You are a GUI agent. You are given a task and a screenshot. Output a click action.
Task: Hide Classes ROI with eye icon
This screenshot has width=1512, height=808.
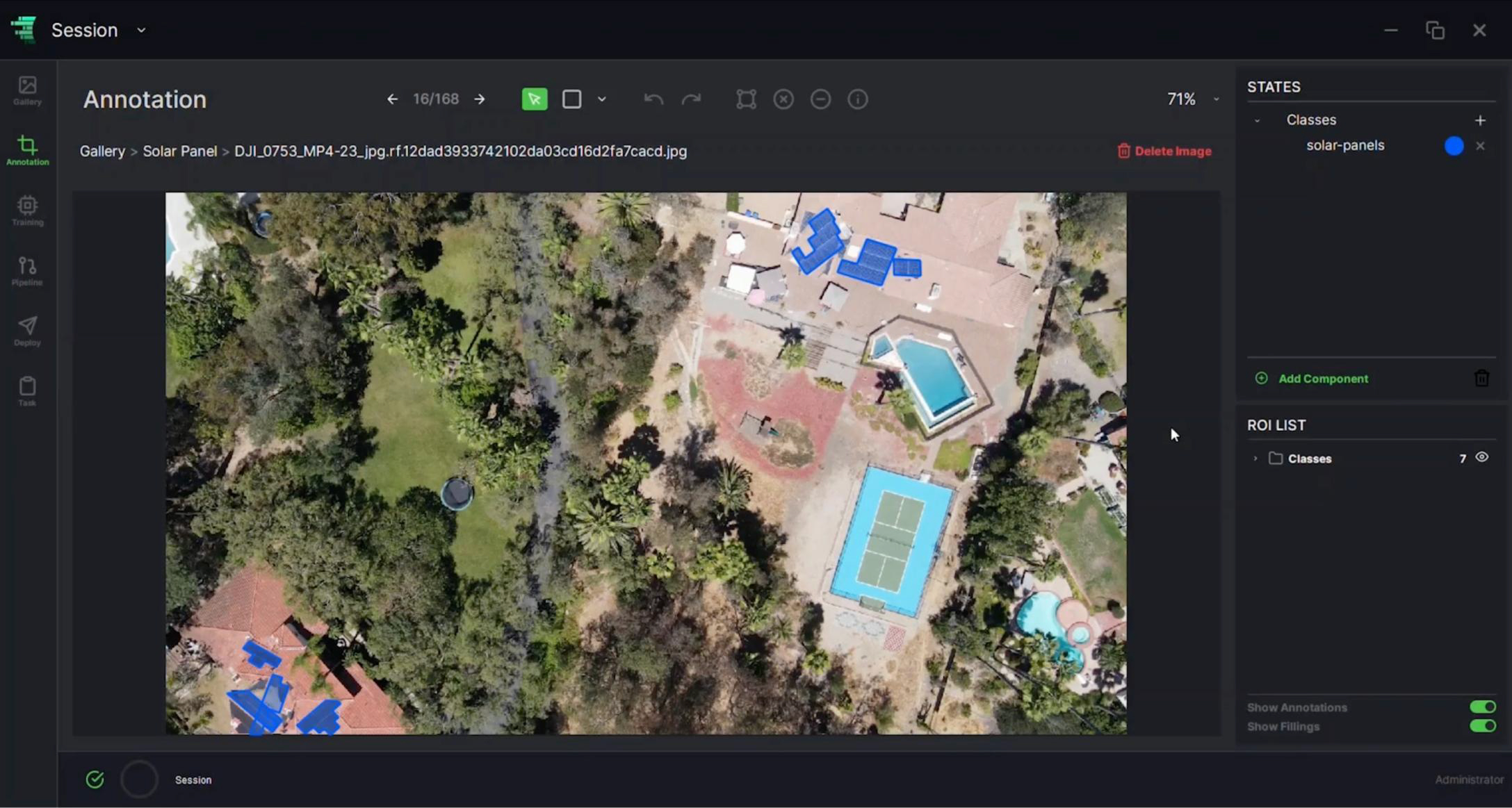coord(1481,457)
